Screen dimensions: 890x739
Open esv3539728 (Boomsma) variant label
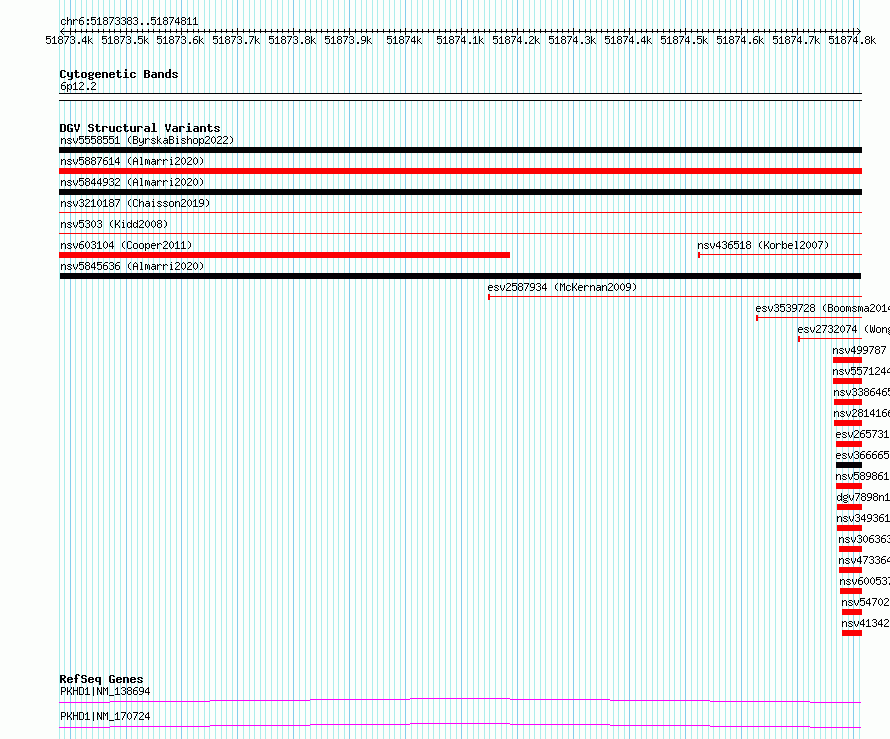pyautogui.click(x=822, y=308)
